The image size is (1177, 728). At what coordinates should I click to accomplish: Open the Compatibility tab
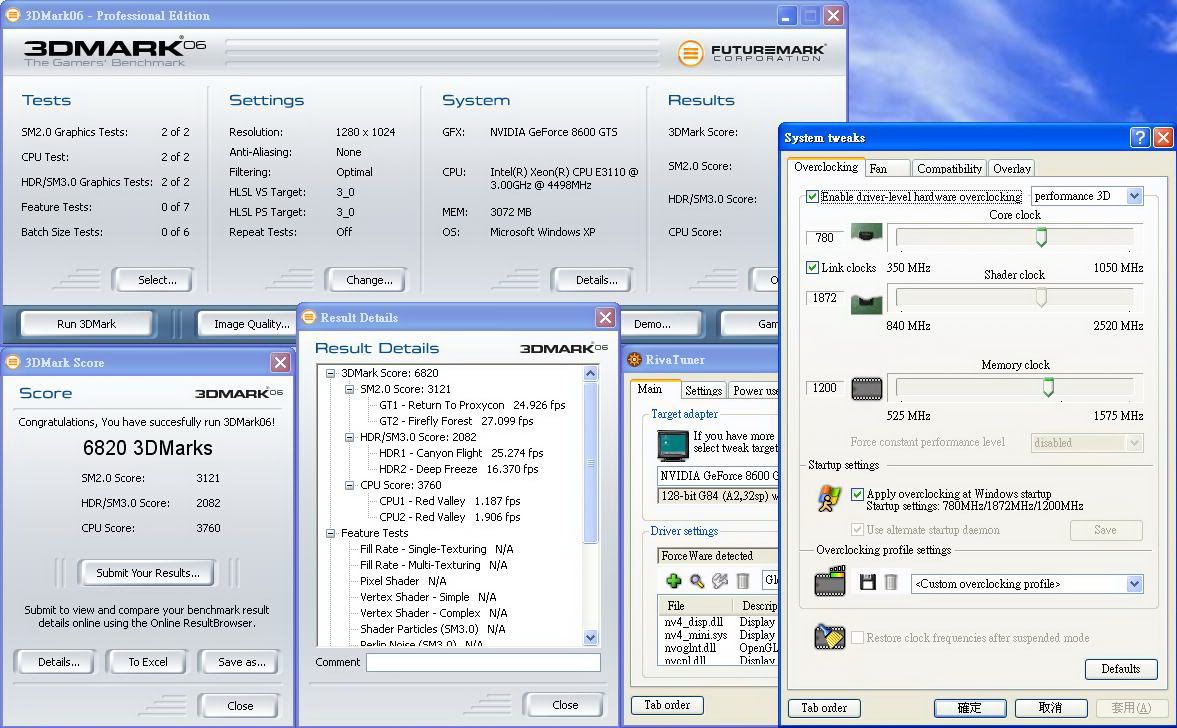(x=949, y=169)
